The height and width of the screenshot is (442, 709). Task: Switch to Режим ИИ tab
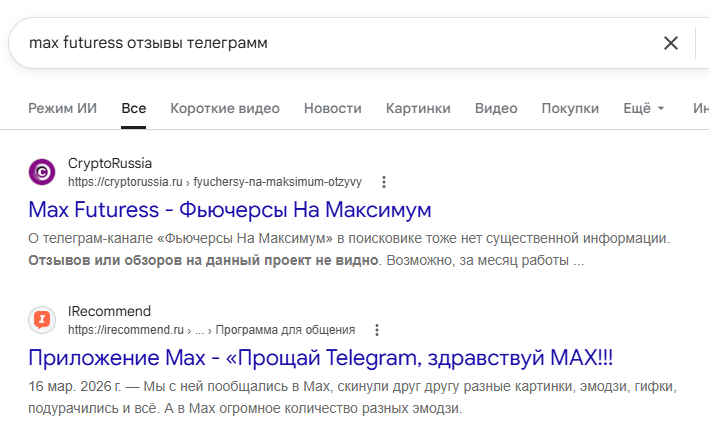[62, 108]
